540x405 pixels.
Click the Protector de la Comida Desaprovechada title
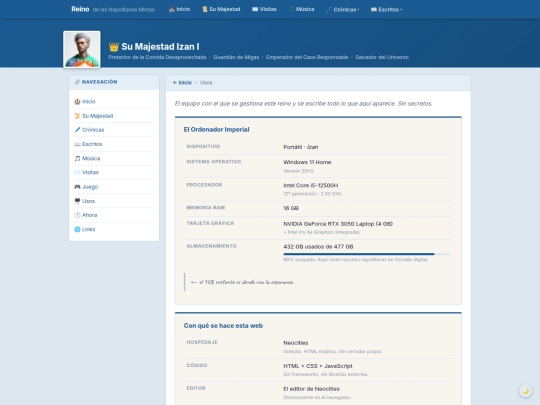coord(157,57)
